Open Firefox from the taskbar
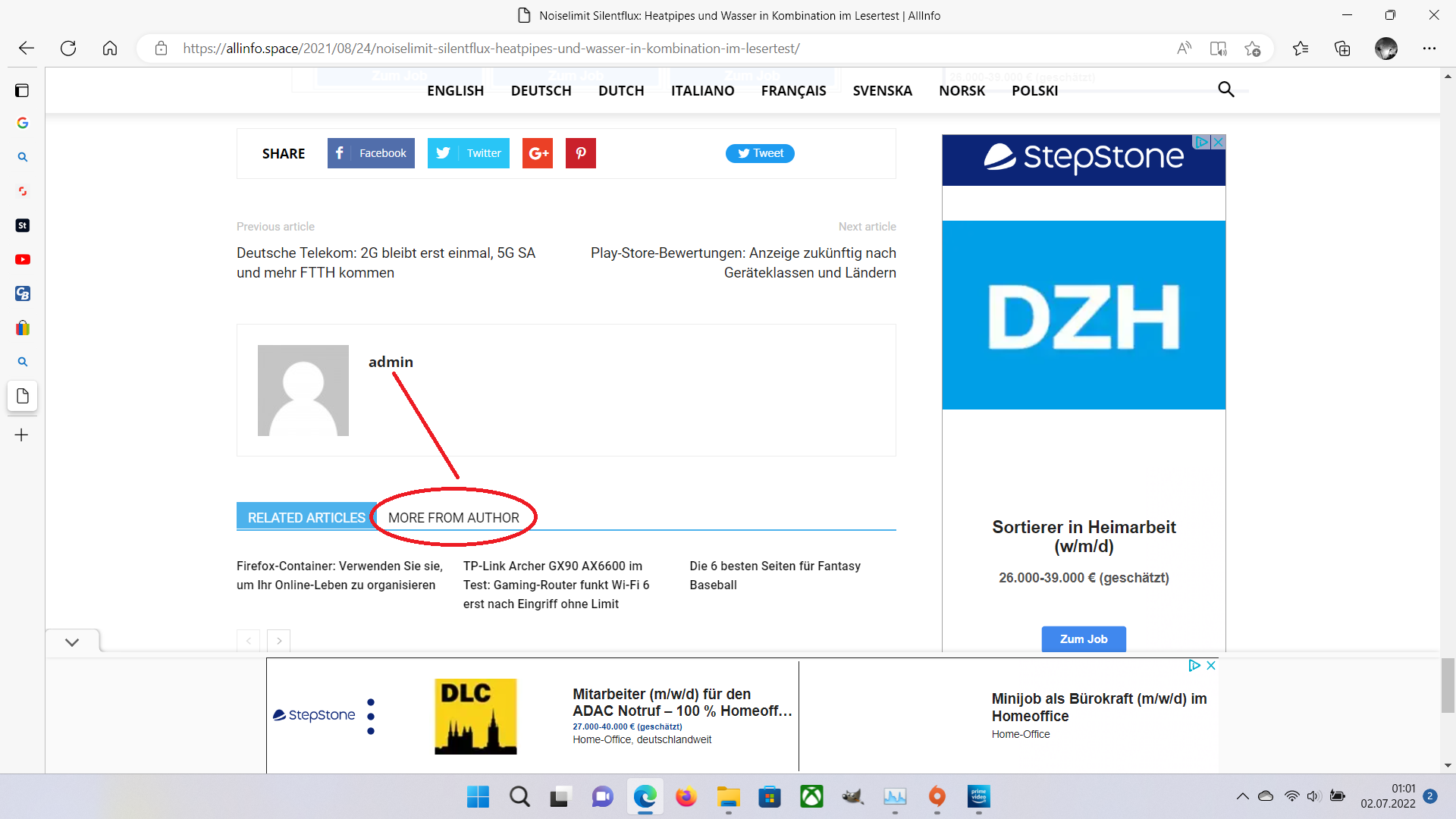 [x=686, y=797]
